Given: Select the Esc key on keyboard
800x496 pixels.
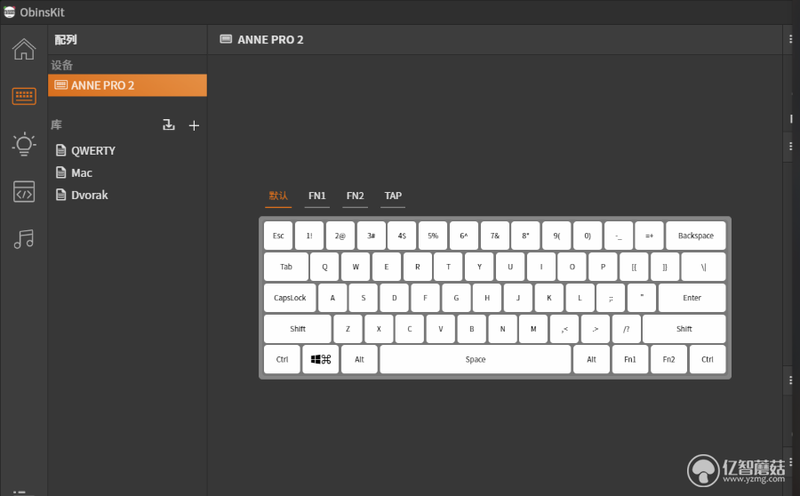Looking at the screenshot, I should pyautogui.click(x=278, y=236).
